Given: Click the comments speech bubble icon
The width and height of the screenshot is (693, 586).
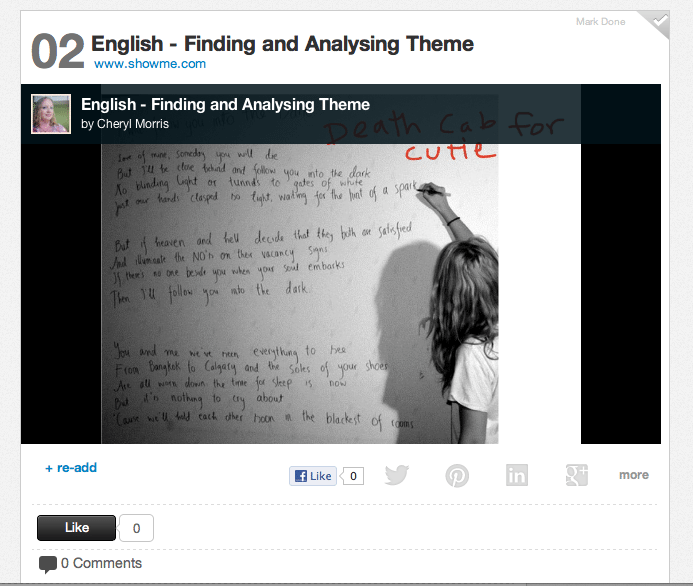Looking at the screenshot, I should tap(48, 564).
